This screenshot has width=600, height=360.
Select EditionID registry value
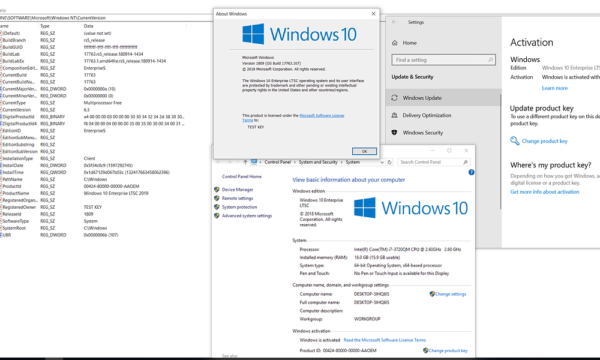tap(11, 130)
